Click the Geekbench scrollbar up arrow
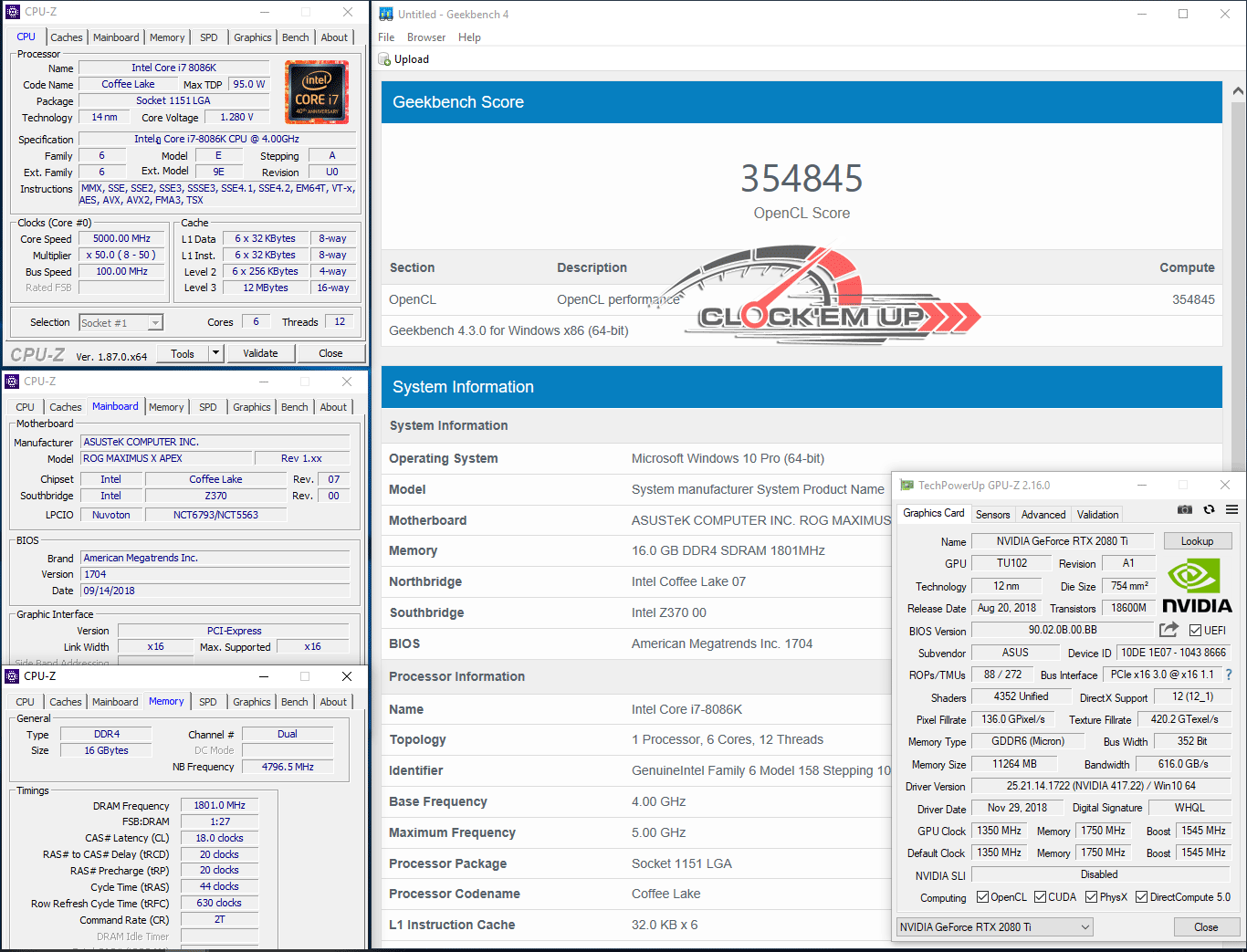Viewport: 1247px width, 952px height. [1237, 91]
